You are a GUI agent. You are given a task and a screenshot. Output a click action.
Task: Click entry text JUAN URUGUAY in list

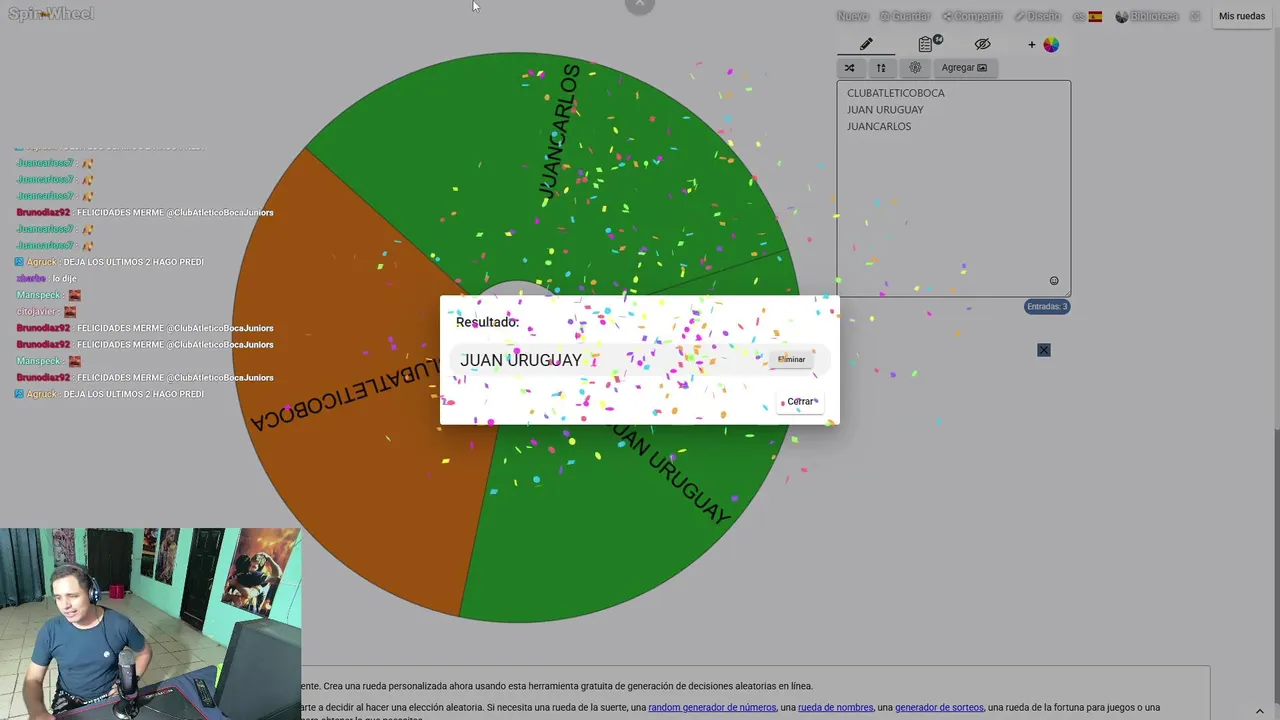[885, 110]
